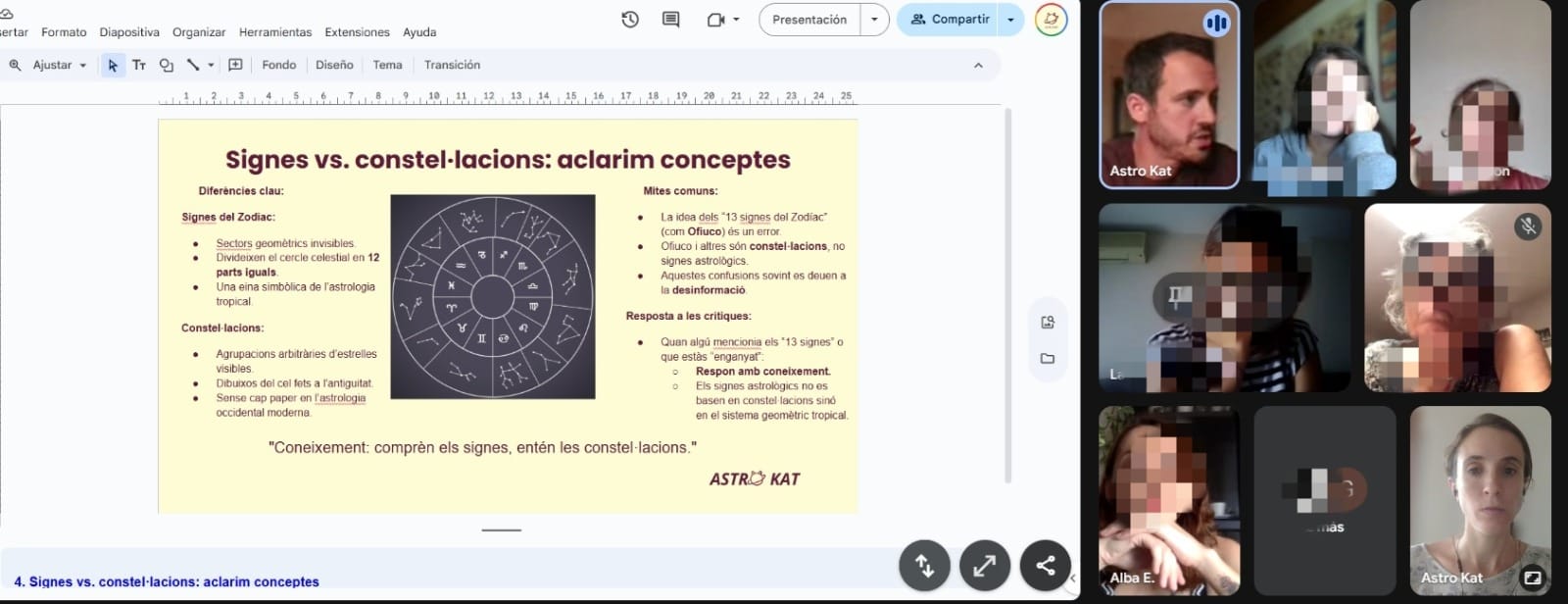The image size is (1568, 604).
Task: Open the Herramientas menu
Action: [274, 32]
